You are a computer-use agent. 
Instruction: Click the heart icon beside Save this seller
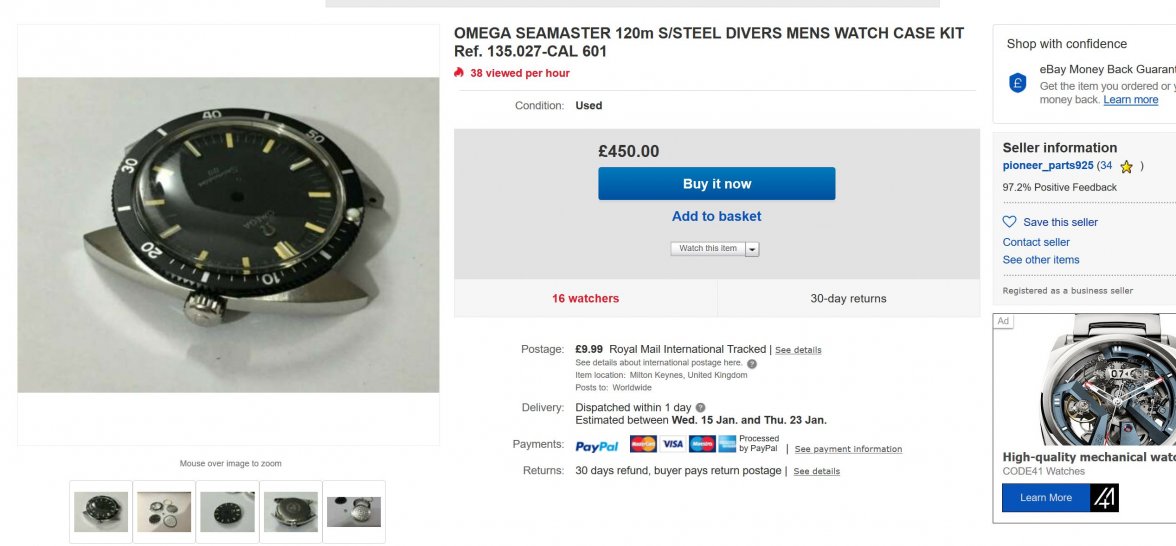point(1010,222)
